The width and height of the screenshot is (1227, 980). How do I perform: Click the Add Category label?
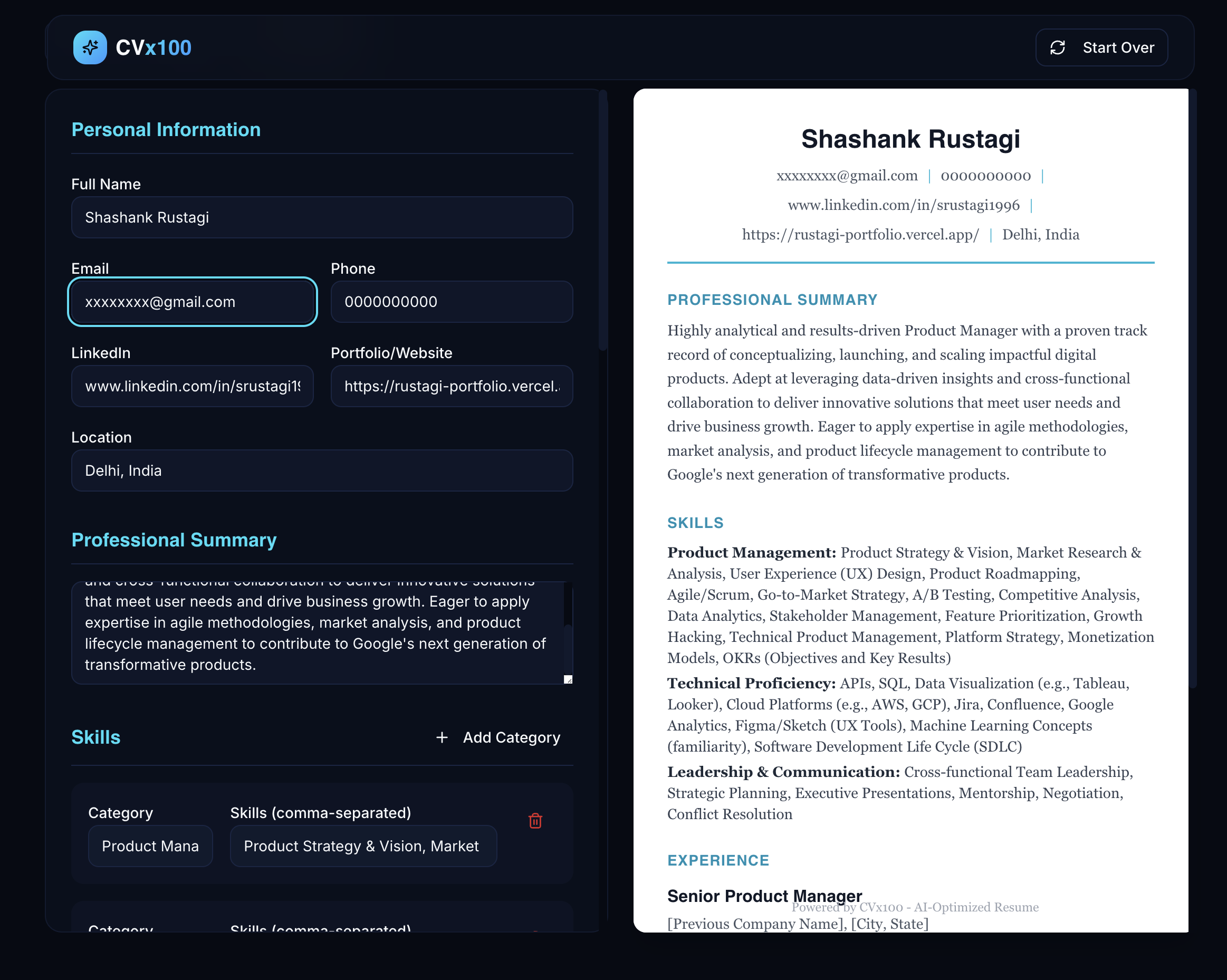tap(511, 737)
